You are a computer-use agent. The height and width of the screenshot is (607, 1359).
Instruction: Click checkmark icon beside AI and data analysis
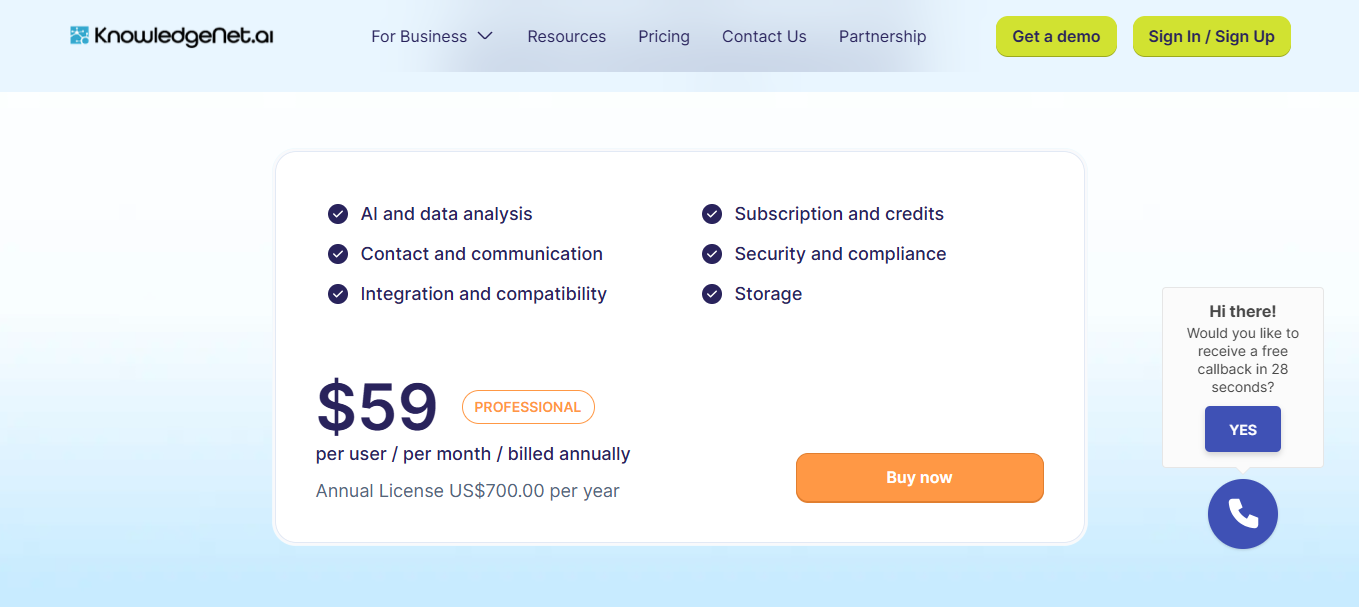click(x=338, y=214)
